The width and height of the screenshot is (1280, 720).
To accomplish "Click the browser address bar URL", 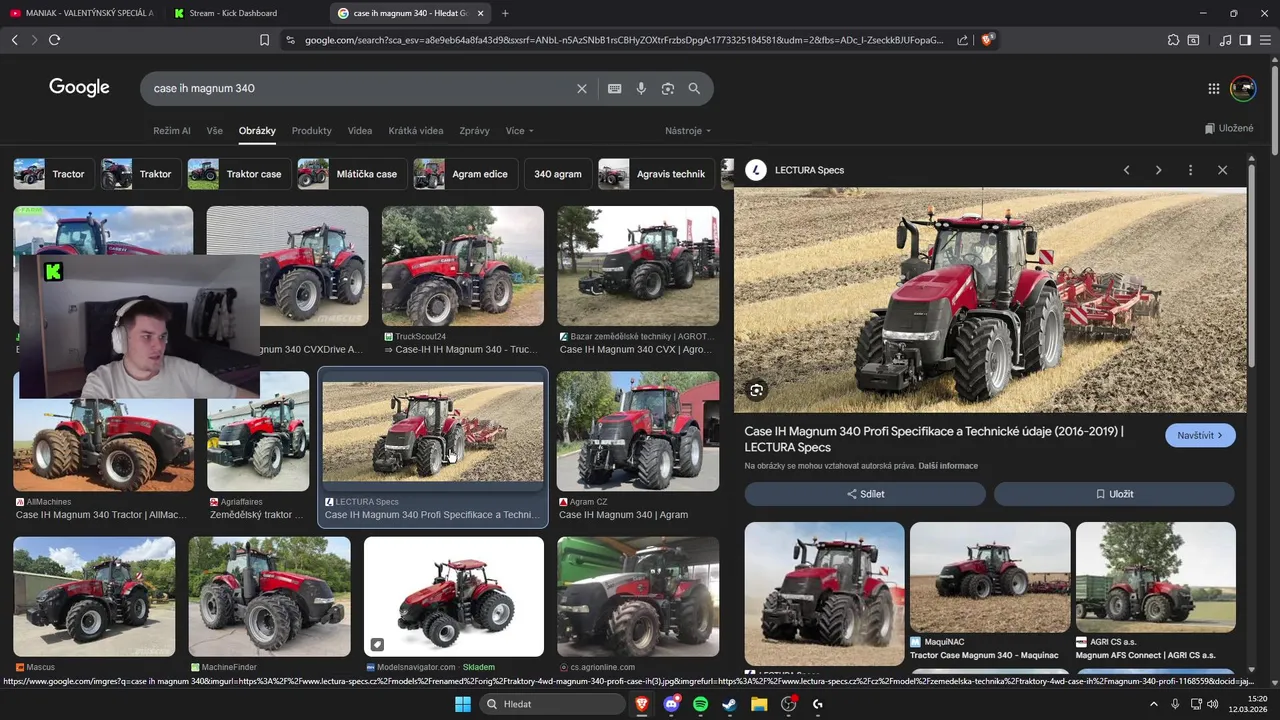I will tap(624, 40).
